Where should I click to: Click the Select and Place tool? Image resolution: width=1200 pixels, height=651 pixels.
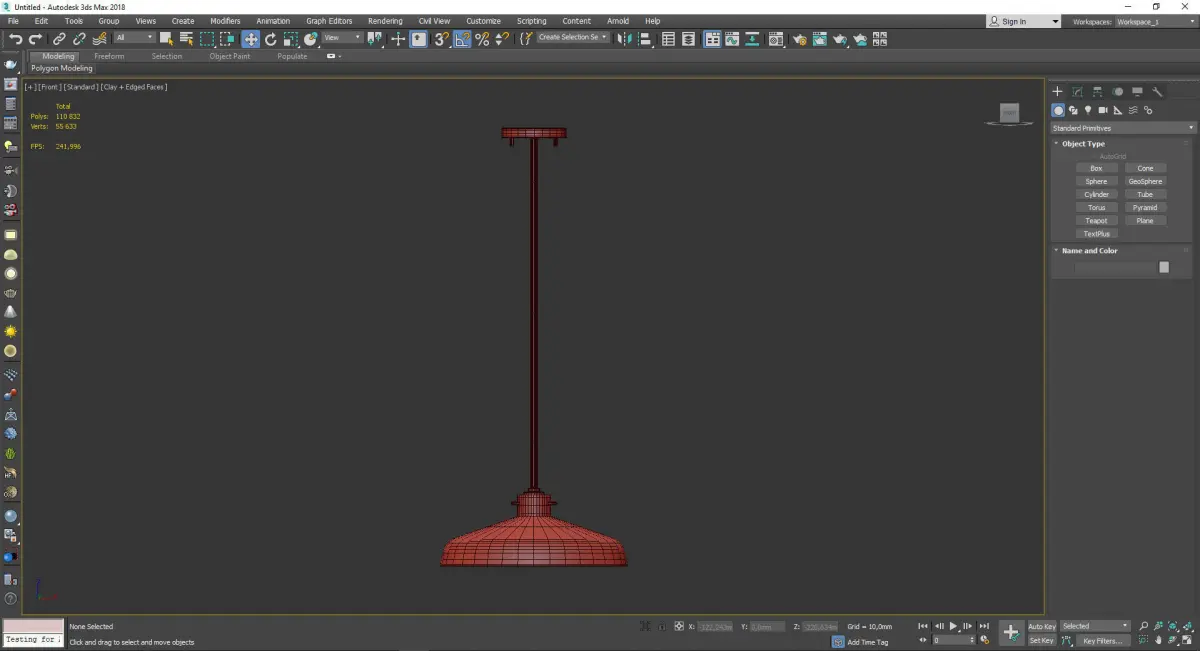tap(311, 39)
